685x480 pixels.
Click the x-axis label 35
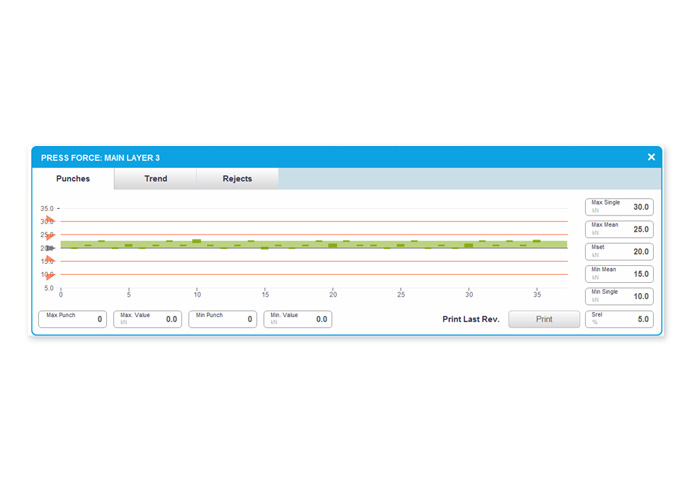coord(537,295)
